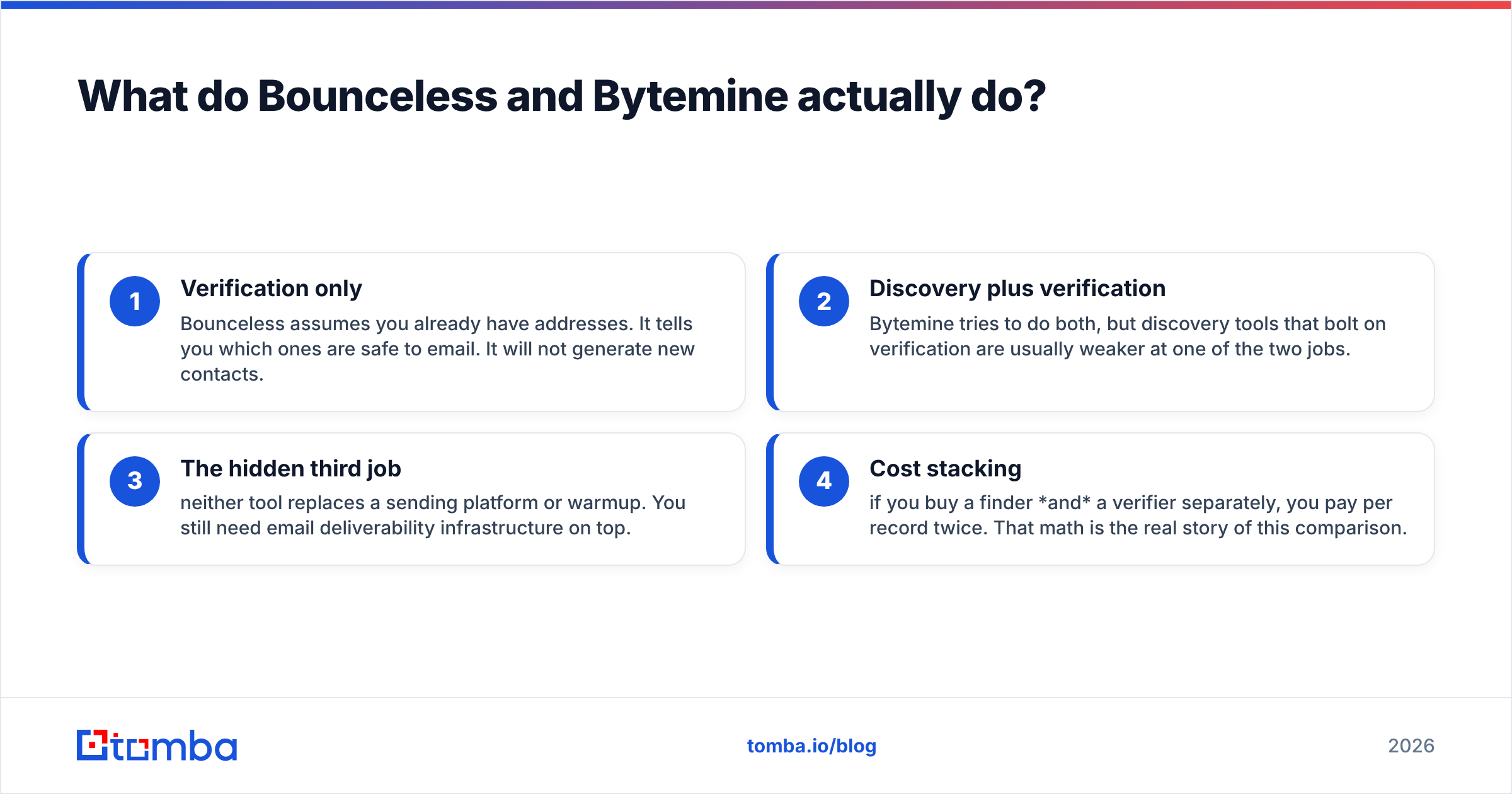
Task: Click the 'Bounceless assumes you already have addresses' paragraph
Action: tap(438, 349)
